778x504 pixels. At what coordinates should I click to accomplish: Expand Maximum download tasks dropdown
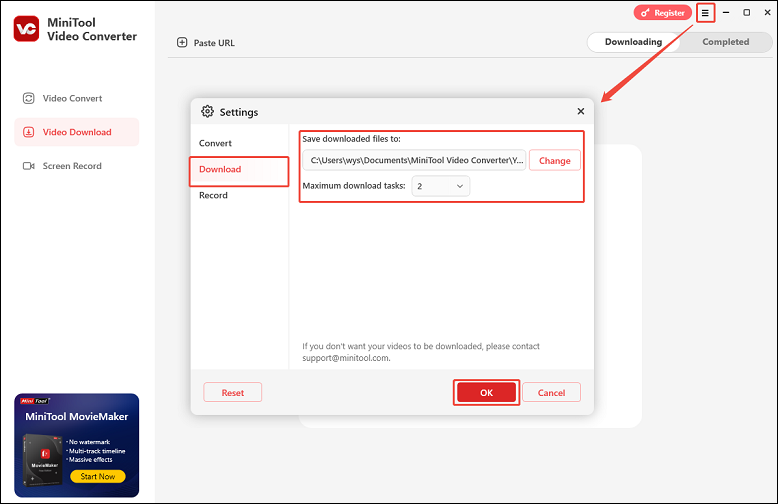coord(441,186)
